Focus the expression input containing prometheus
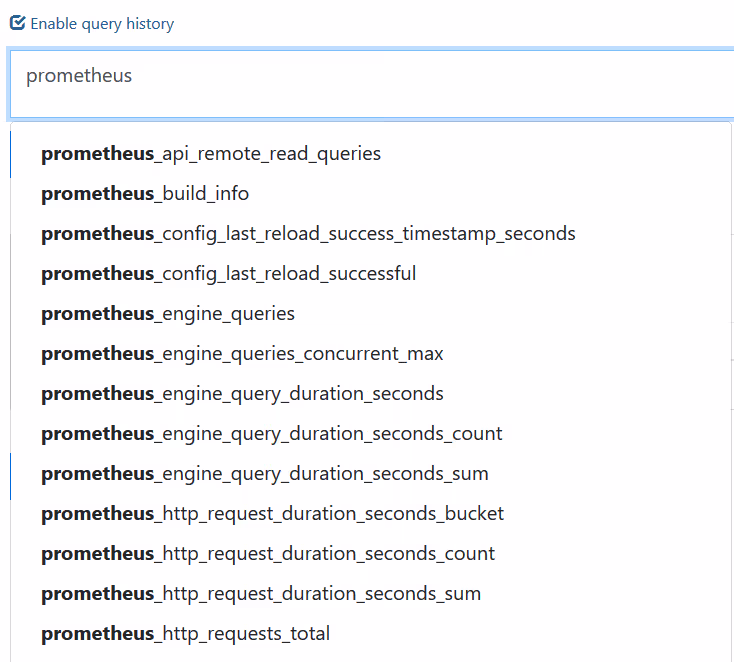 [x=370, y=82]
